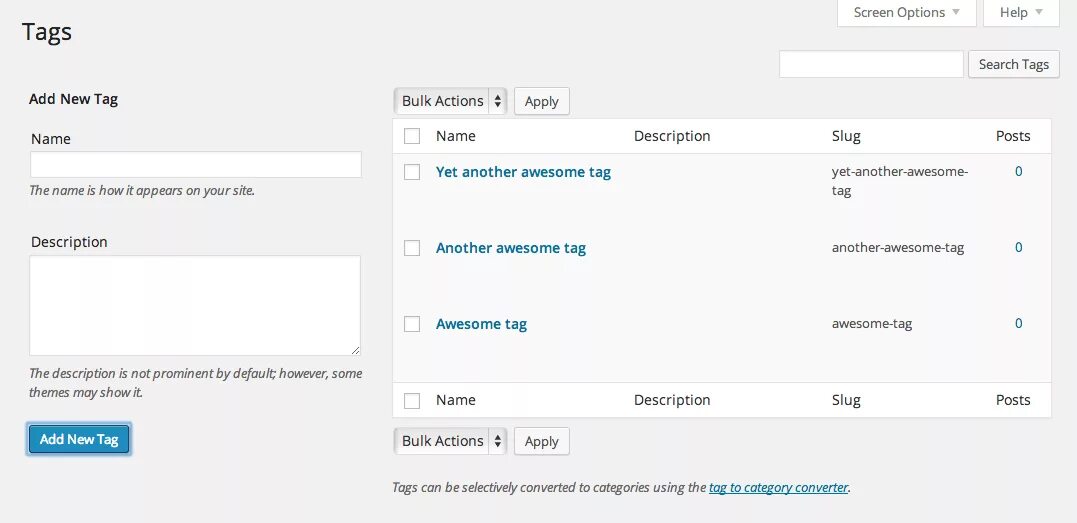Grab the Description textarea resize handle

[355, 350]
